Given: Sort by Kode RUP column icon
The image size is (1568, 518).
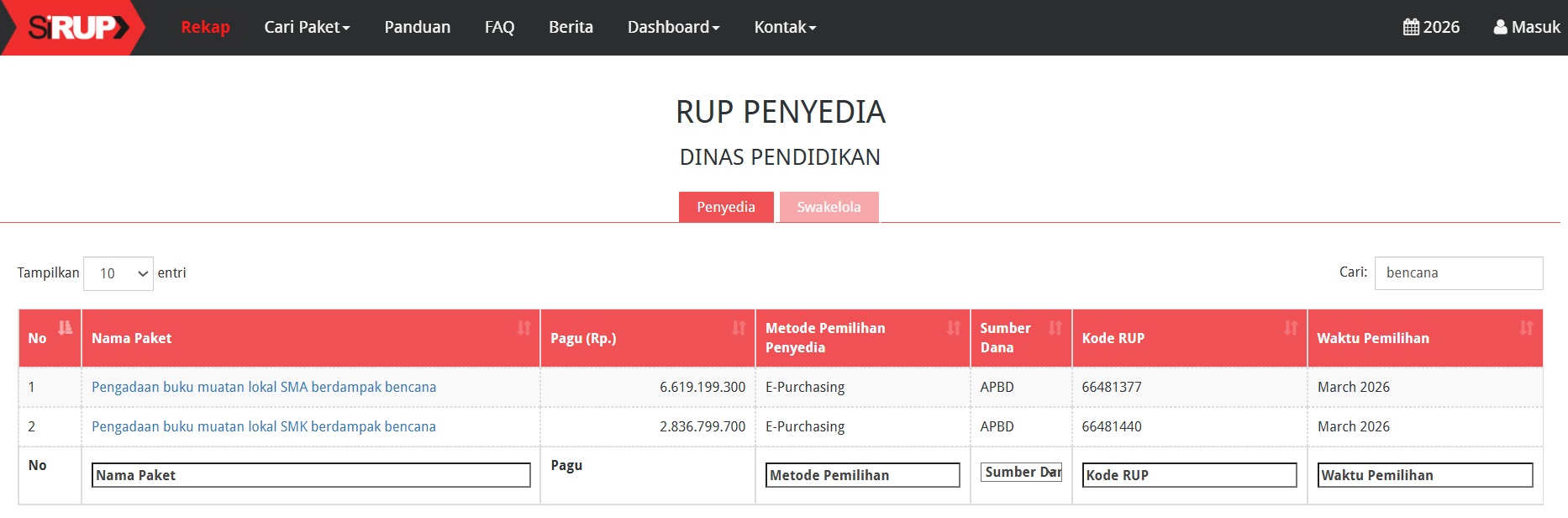Looking at the screenshot, I should tap(1291, 327).
